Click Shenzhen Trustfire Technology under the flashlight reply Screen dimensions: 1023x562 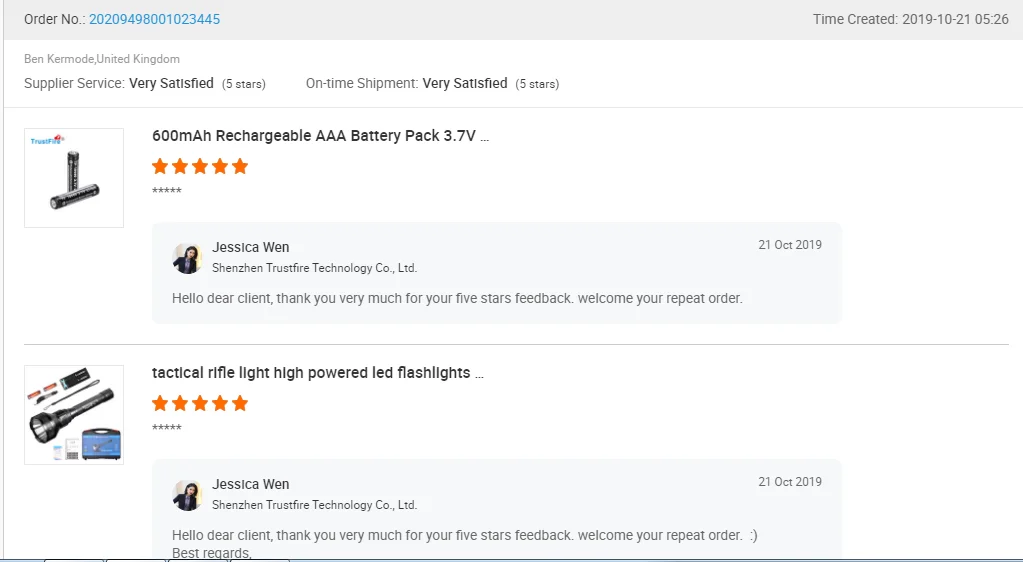pos(314,505)
